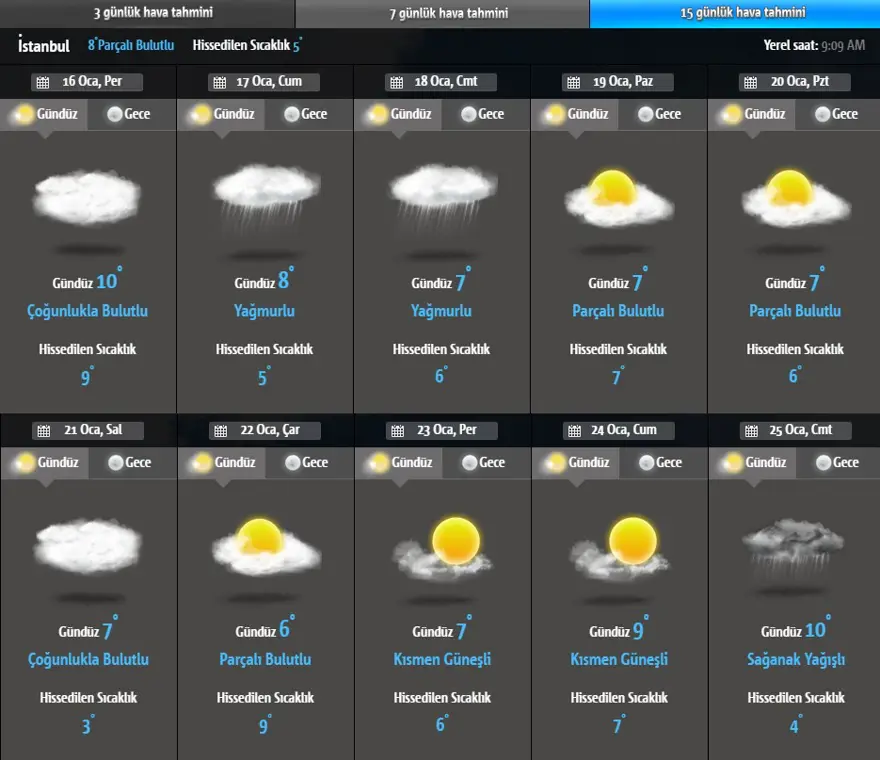Click the calendar icon for 25 Oca, Cmt
Image resolution: width=880 pixels, height=760 pixels.
click(x=750, y=431)
